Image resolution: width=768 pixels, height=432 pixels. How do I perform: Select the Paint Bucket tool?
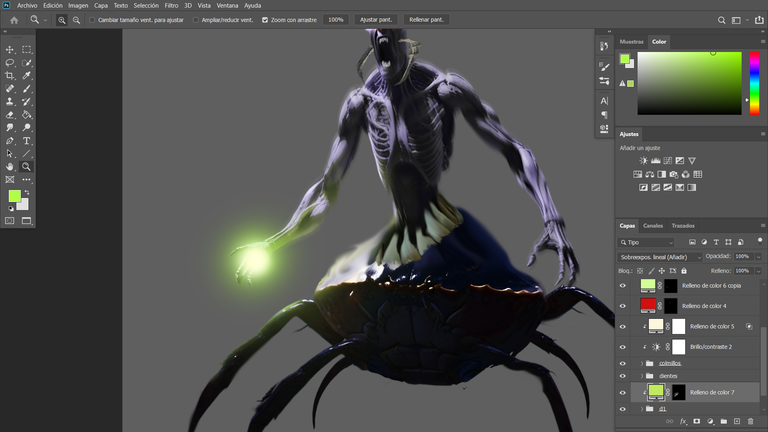(26, 115)
